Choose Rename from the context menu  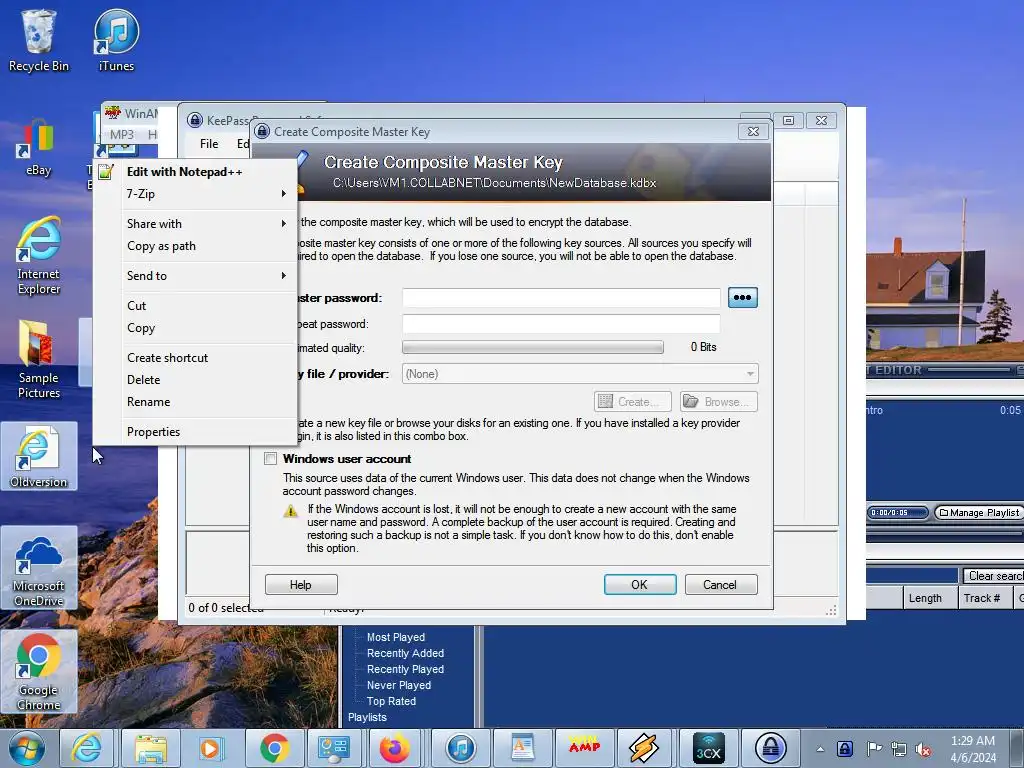196,402
